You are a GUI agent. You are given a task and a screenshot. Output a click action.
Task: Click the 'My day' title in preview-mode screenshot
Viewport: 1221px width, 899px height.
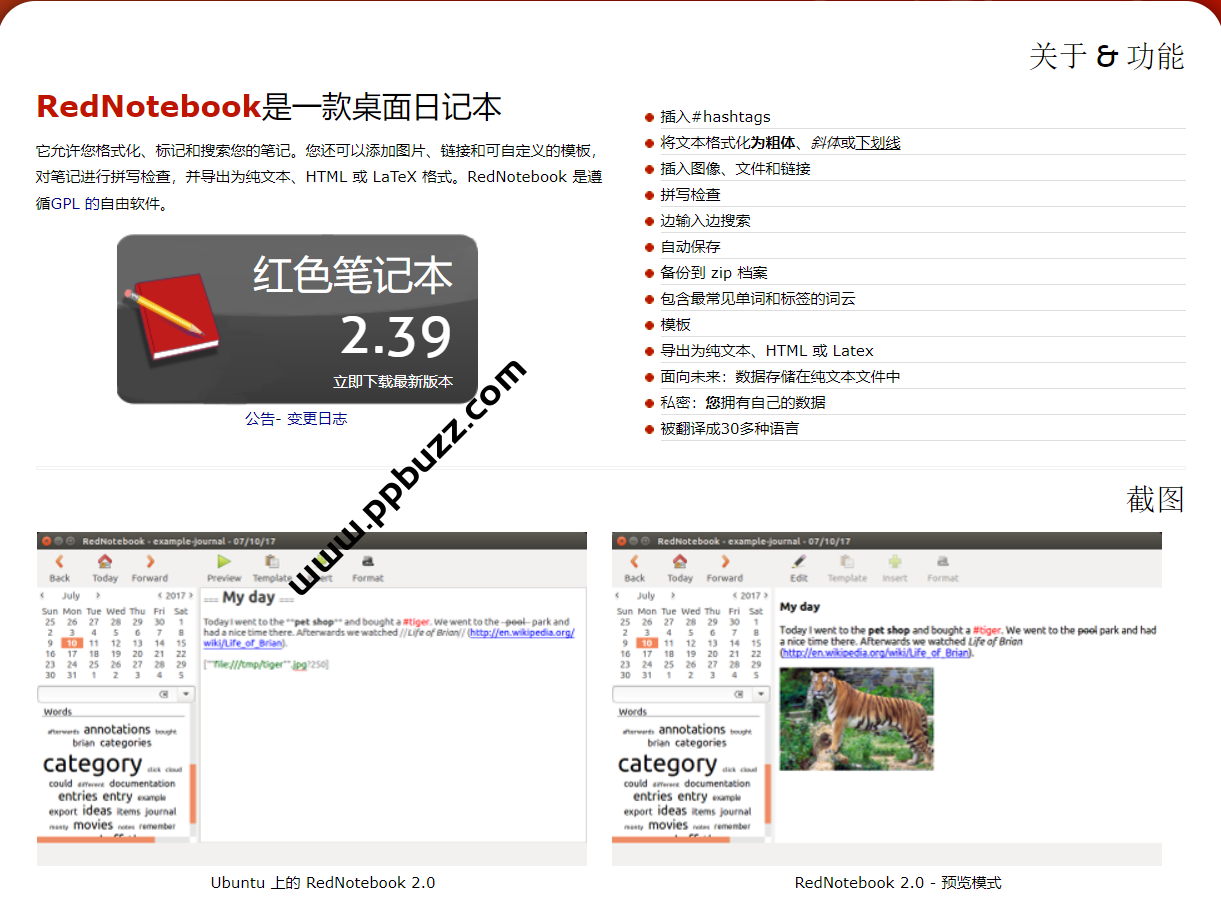click(800, 607)
